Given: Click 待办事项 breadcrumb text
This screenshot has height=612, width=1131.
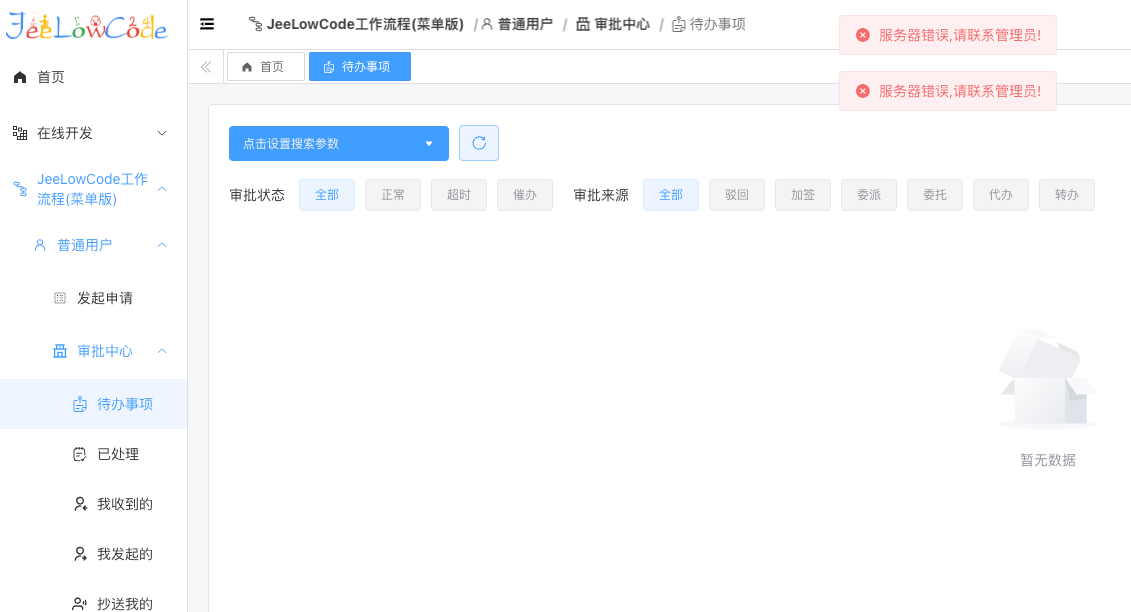Looking at the screenshot, I should [718, 25].
